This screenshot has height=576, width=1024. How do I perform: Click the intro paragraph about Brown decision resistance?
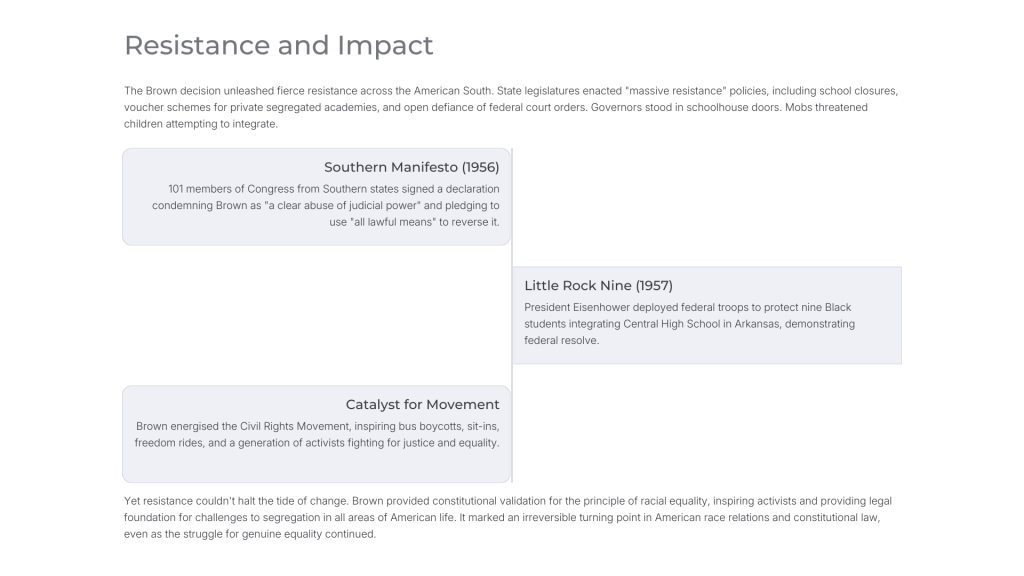(x=511, y=107)
